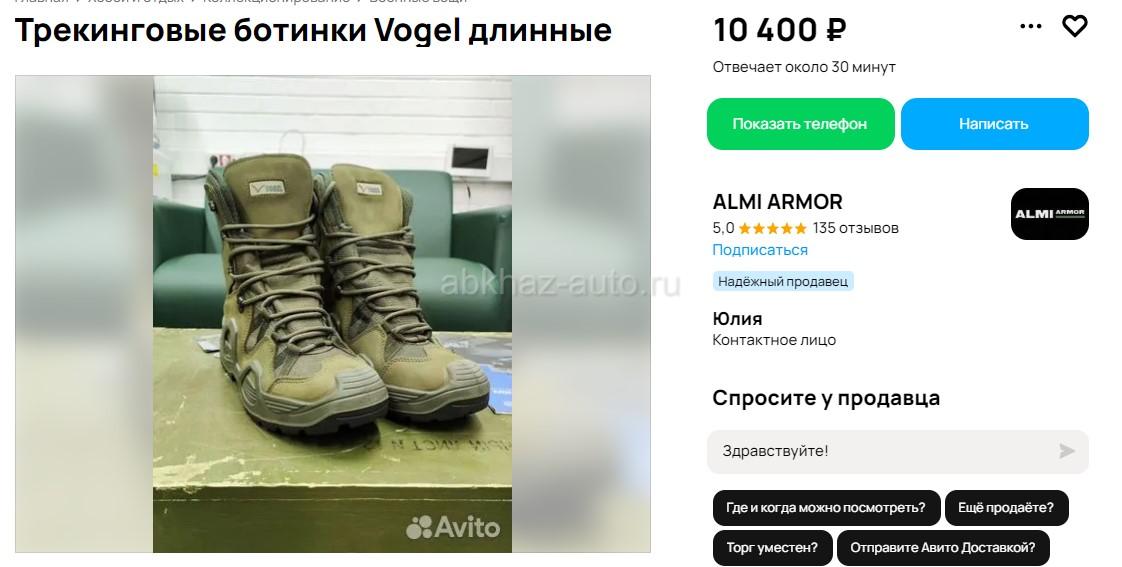Subscribe to seller via Подписаться link
This screenshot has height=567, width=1122.
click(x=760, y=250)
